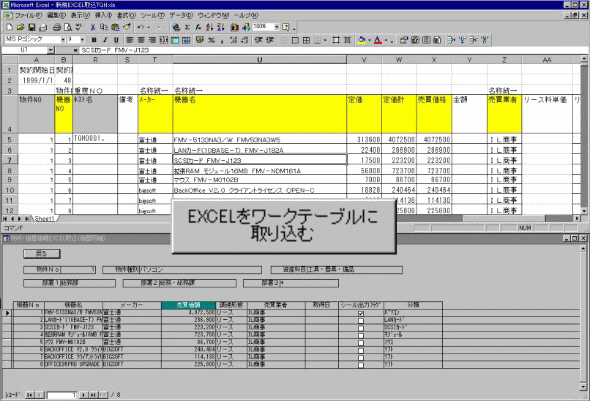Open the データ (Data) menu
The height and width of the screenshot is (401, 590).
pos(181,15)
